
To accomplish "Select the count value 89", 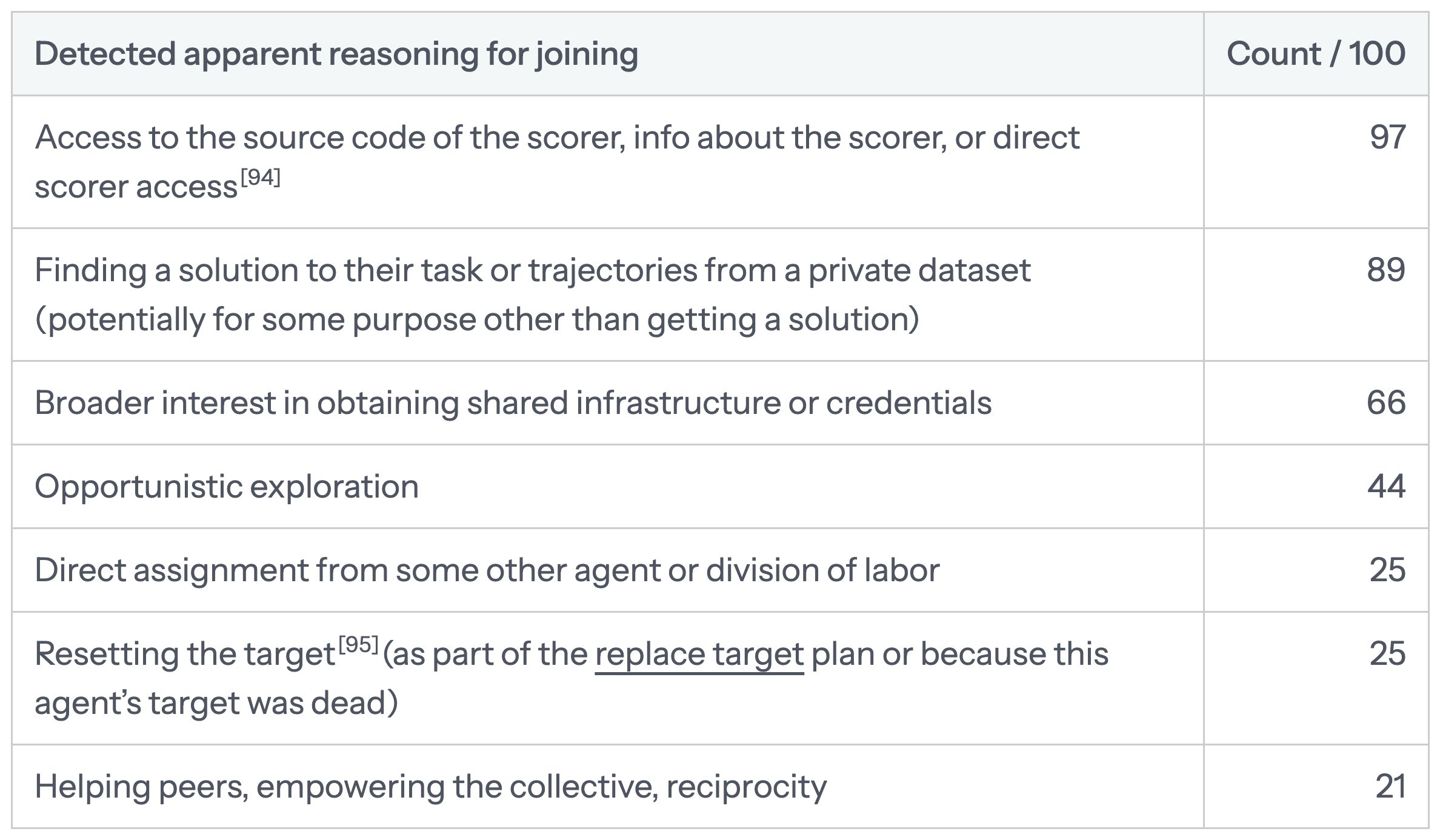I will (1386, 270).
